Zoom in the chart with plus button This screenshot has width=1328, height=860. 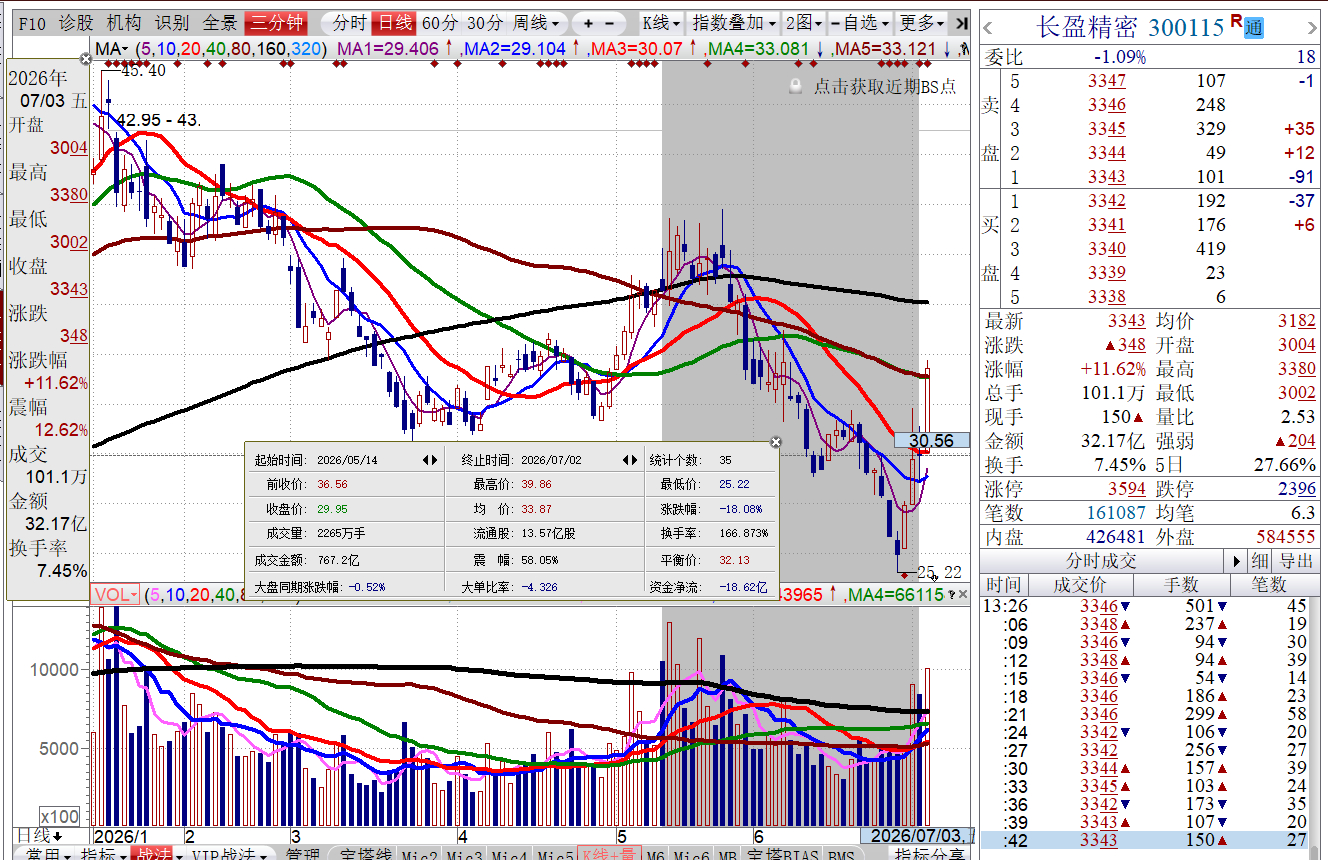click(x=588, y=23)
